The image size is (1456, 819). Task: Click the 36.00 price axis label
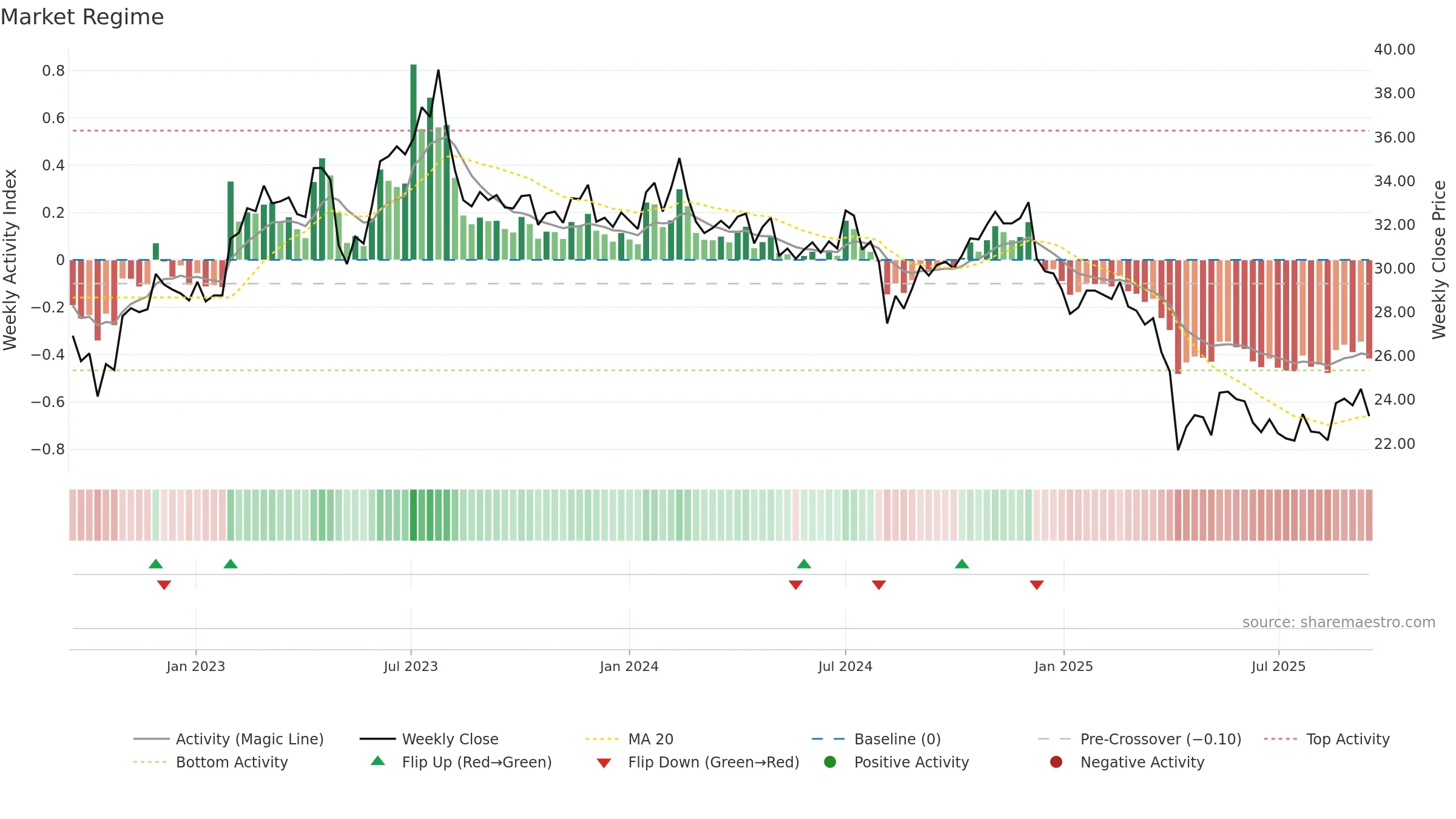pos(1395,137)
